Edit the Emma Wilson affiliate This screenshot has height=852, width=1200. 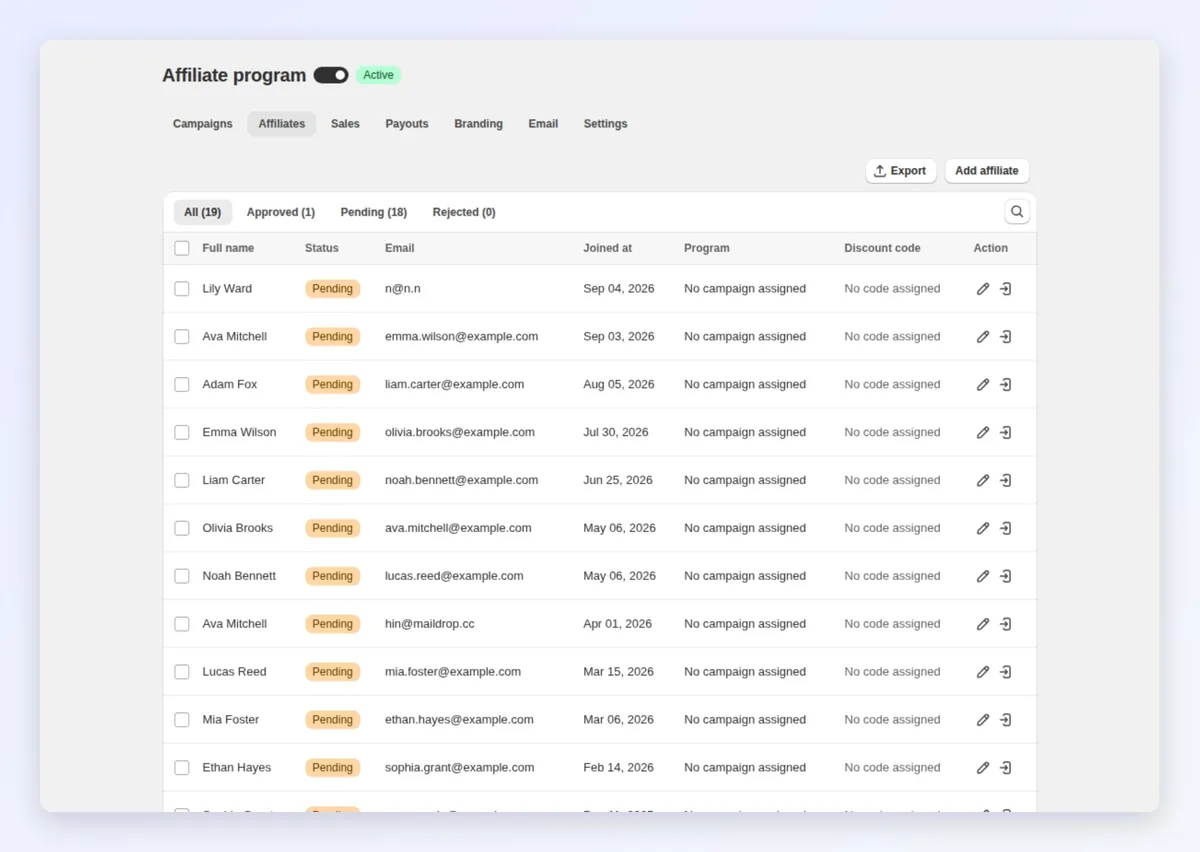pyautogui.click(x=983, y=433)
